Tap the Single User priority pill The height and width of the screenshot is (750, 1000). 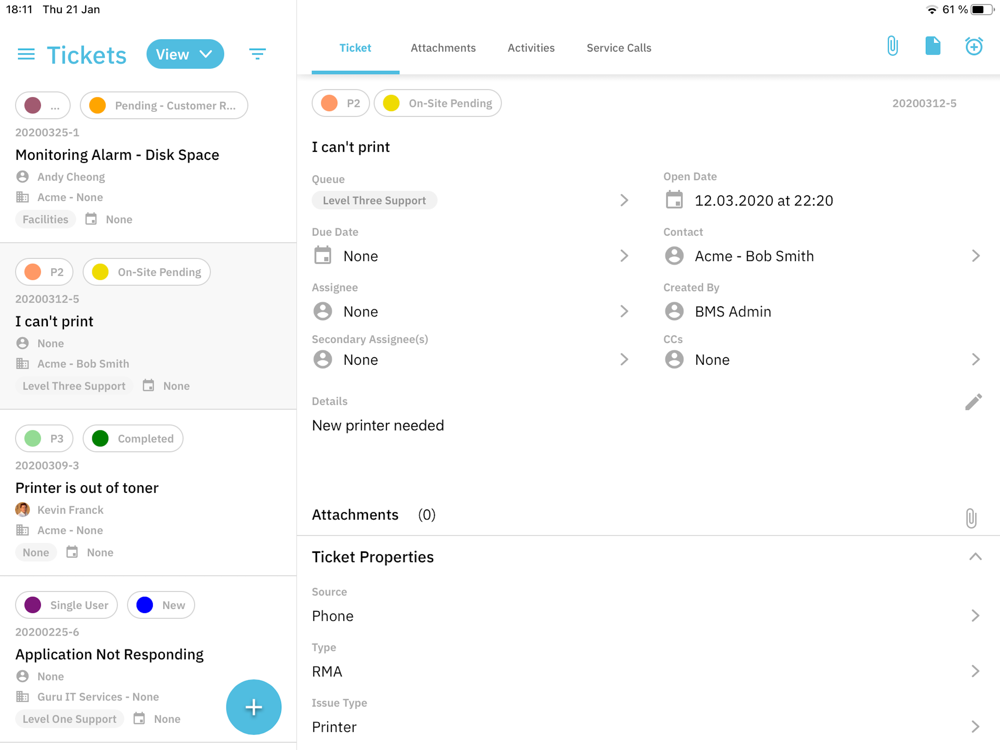[x=66, y=605]
